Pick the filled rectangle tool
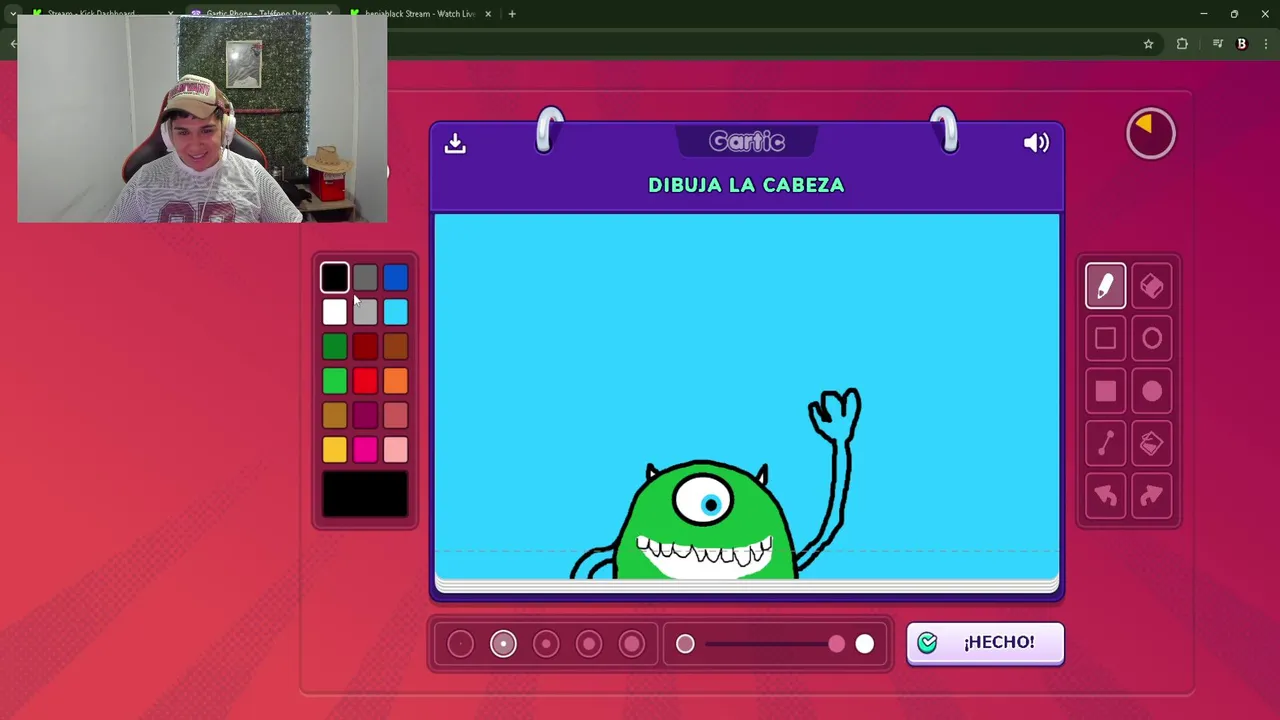This screenshot has height=720, width=1280. tap(1105, 391)
